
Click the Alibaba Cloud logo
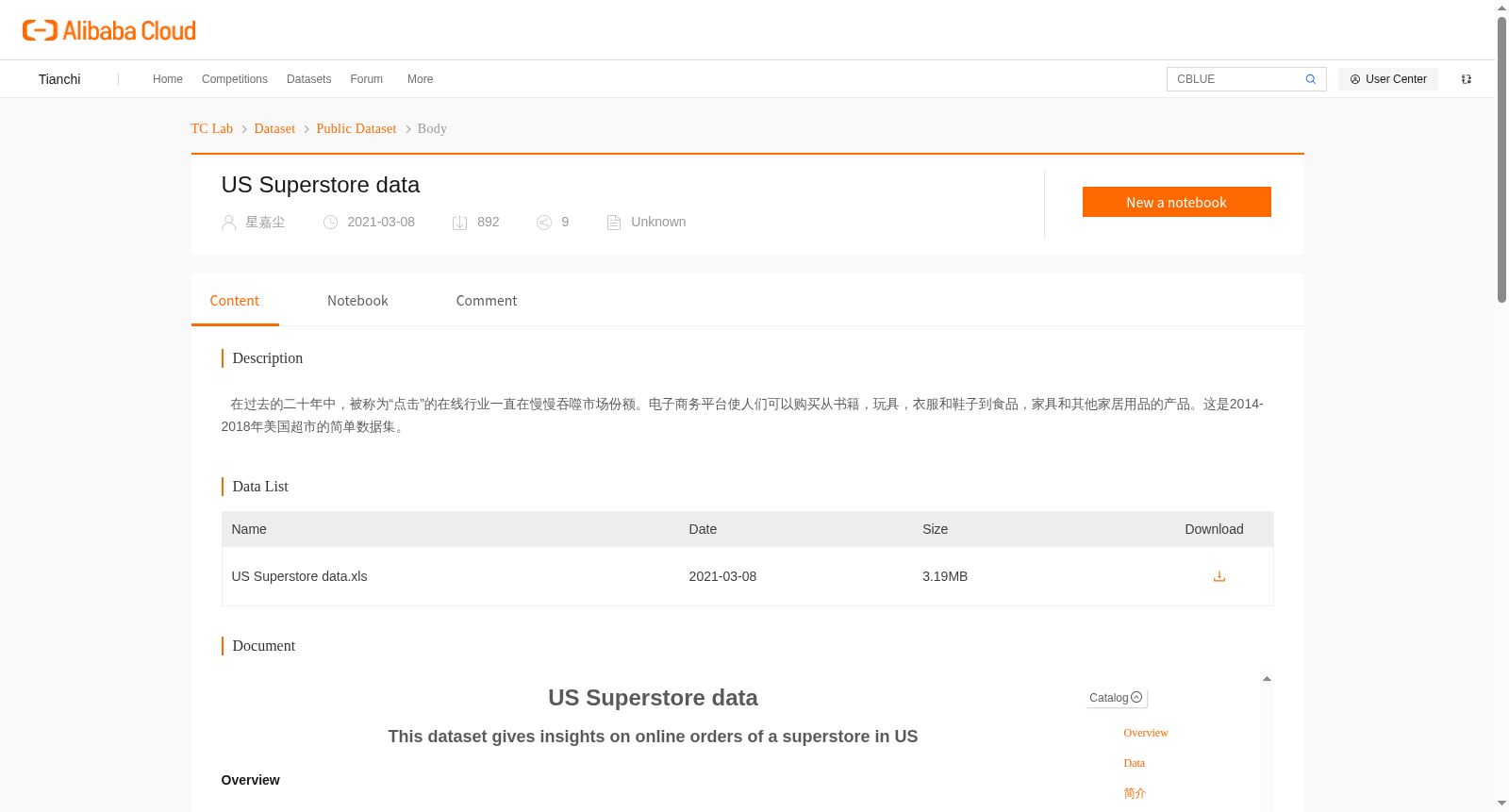pyautogui.click(x=109, y=30)
